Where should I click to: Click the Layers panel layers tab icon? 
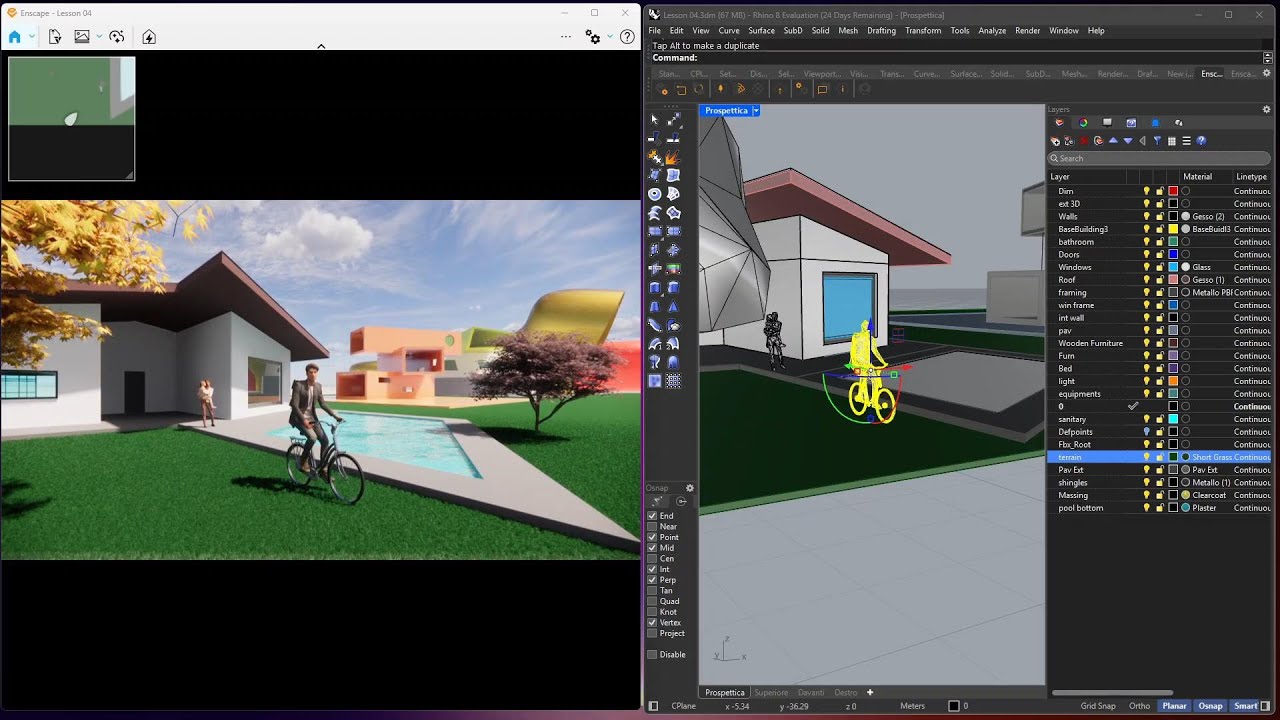point(1059,123)
